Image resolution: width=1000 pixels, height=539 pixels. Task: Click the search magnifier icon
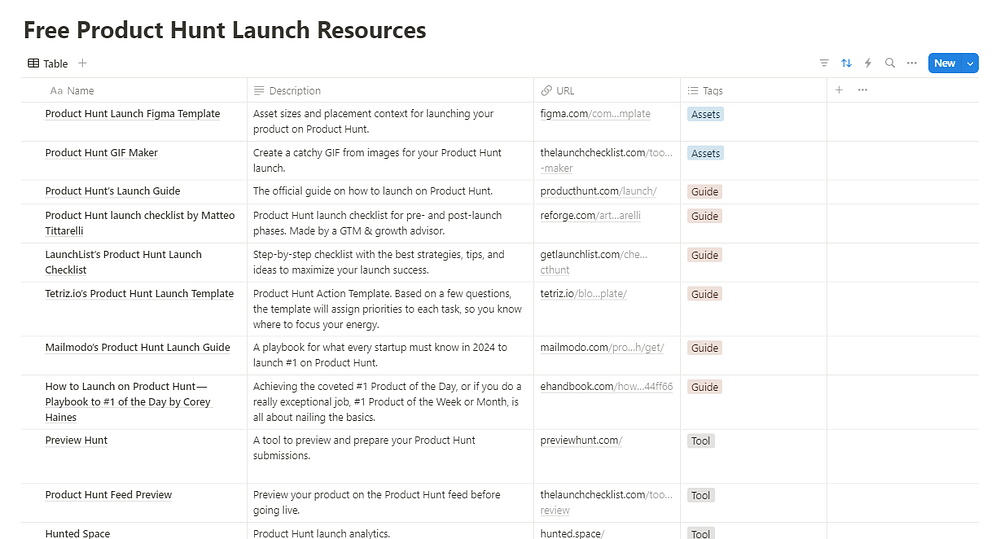890,63
